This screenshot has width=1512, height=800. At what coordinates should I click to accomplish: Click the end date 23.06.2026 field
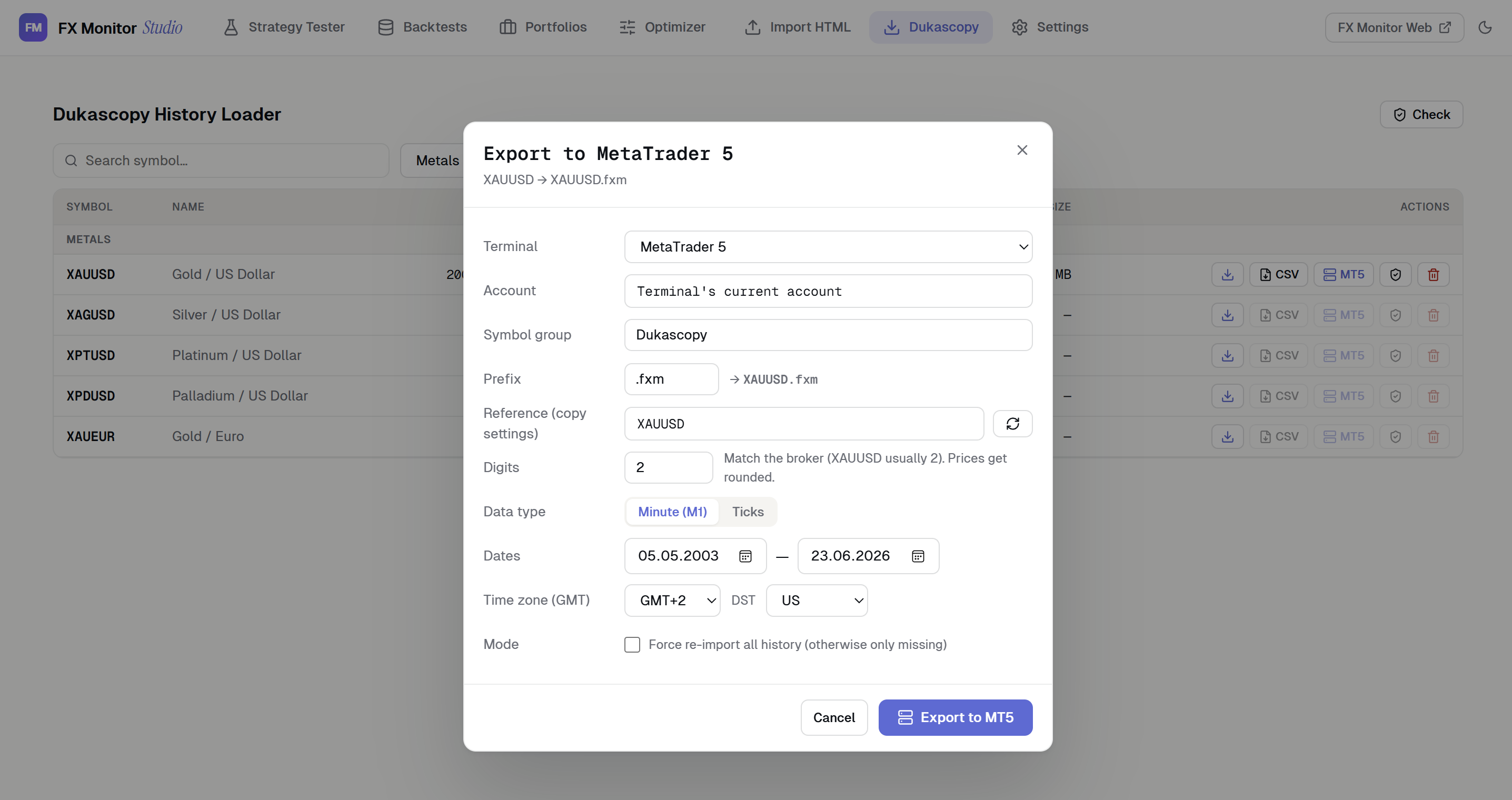tap(868, 556)
